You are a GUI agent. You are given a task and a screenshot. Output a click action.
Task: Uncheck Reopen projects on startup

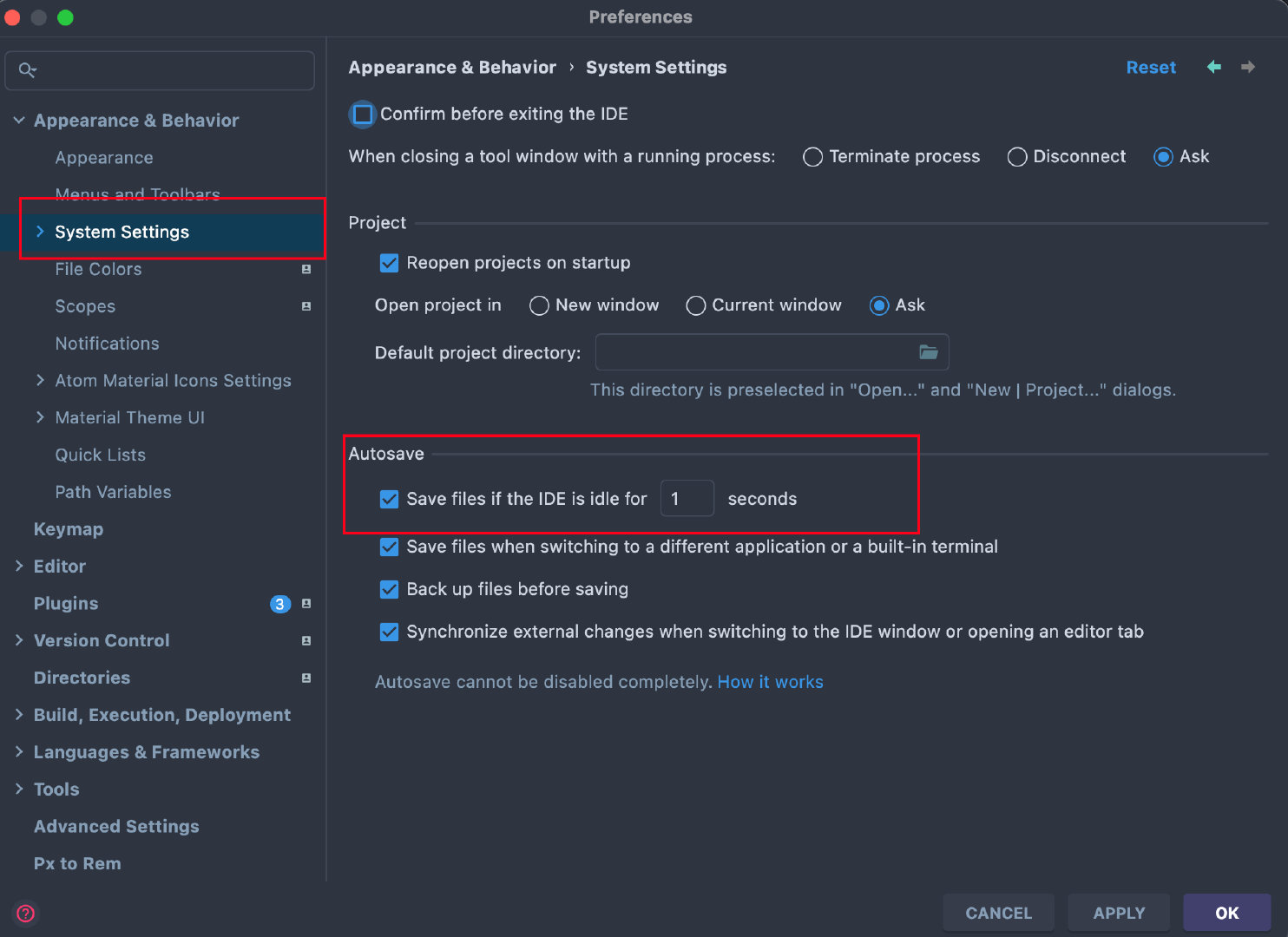coord(390,263)
